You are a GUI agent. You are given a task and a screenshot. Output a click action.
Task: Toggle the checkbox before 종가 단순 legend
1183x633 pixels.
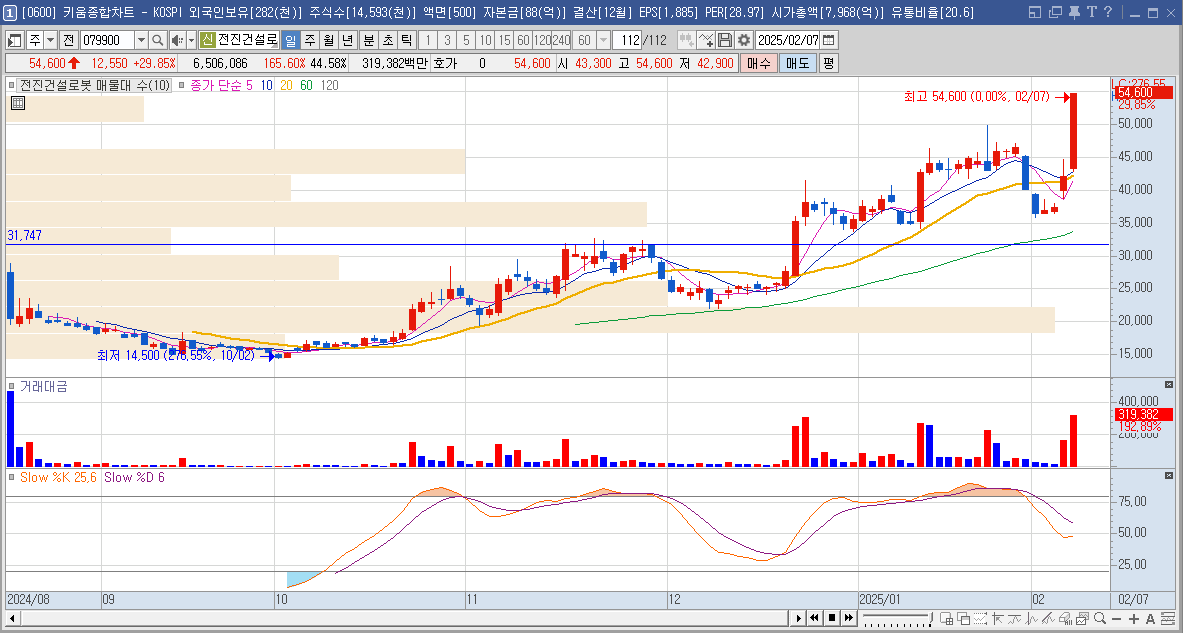point(182,85)
